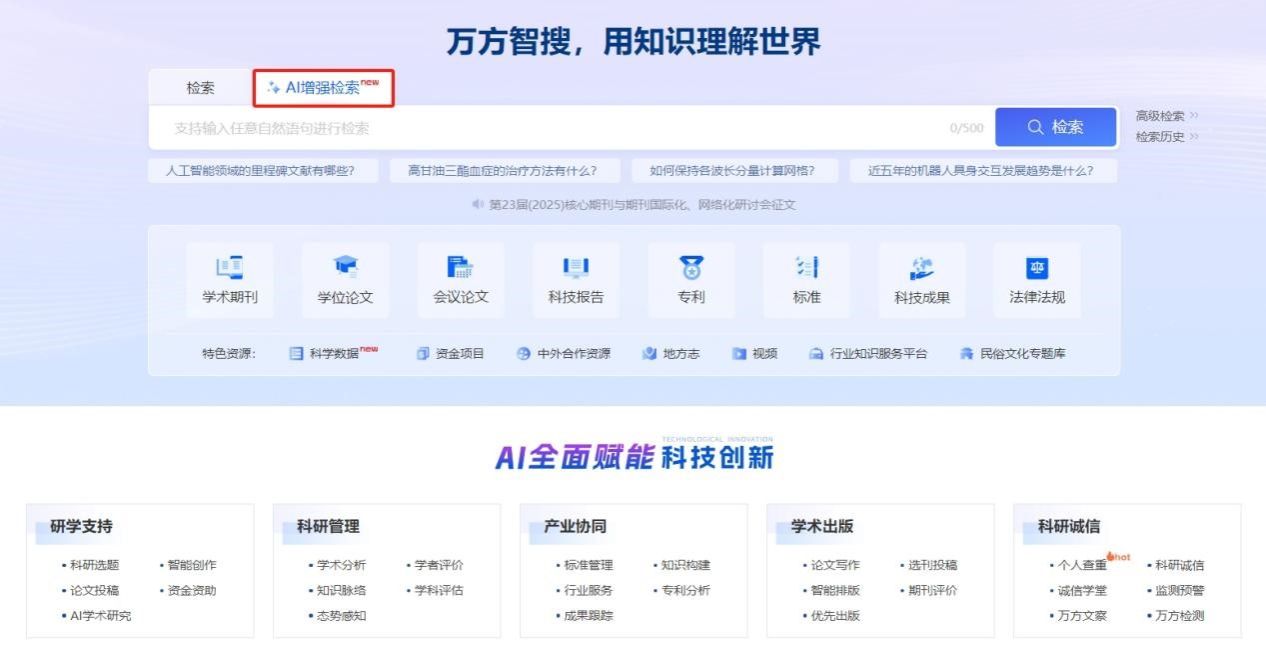The image size is (1266, 658).
Task: Pick suggestion 近五年的机器人具身交互发展趋势是什么?
Action: point(983,171)
